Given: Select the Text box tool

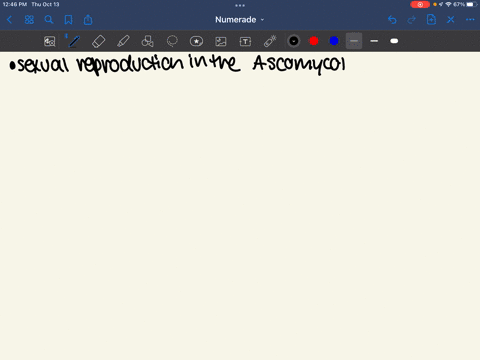Looking at the screenshot, I should pyautogui.click(x=245, y=41).
